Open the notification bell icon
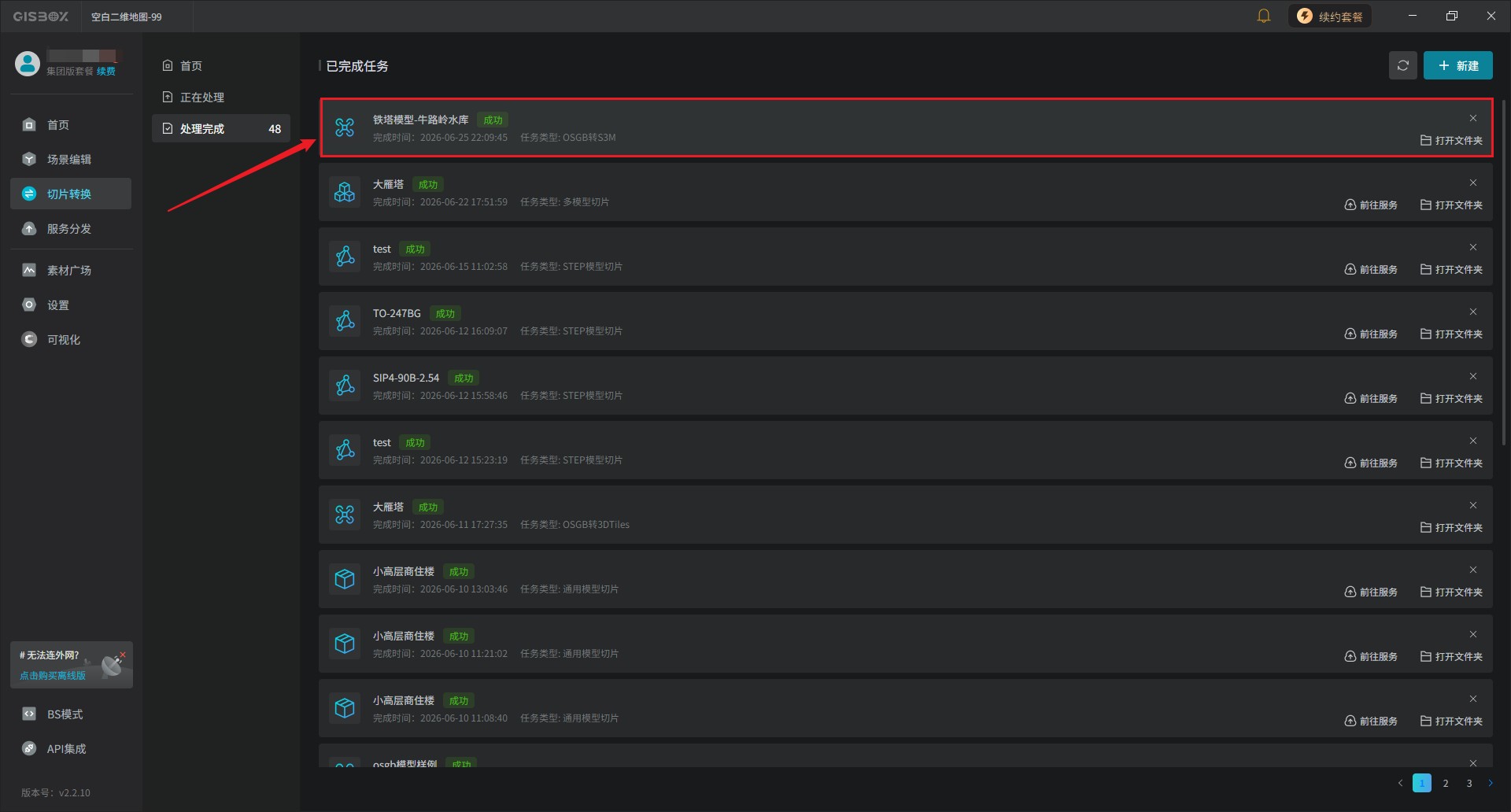 [1264, 16]
